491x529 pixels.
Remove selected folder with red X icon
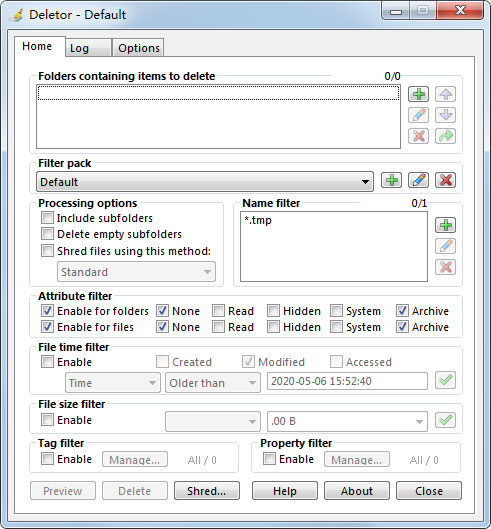tap(418, 136)
